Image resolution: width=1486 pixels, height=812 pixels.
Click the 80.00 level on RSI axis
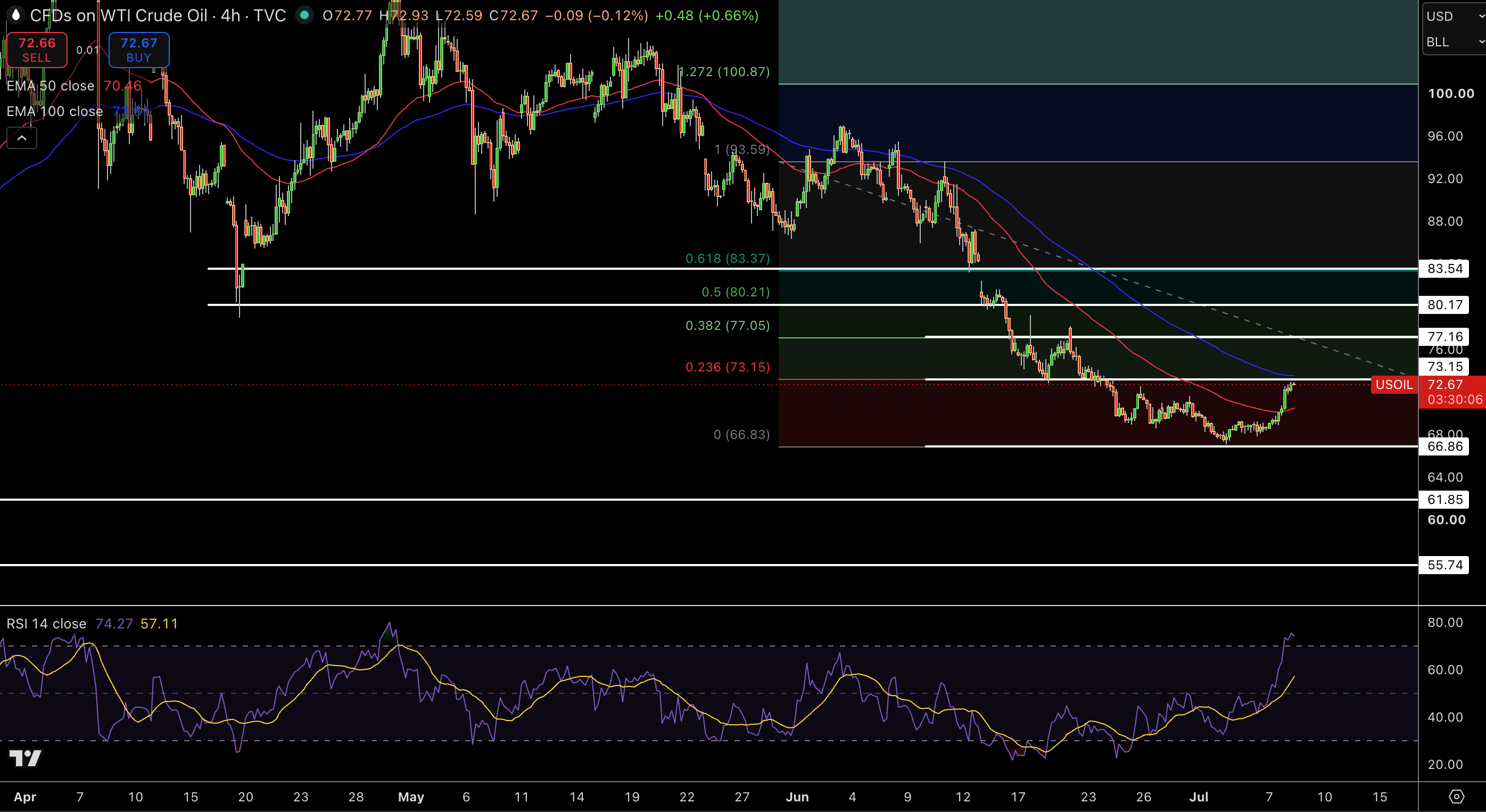click(1445, 622)
